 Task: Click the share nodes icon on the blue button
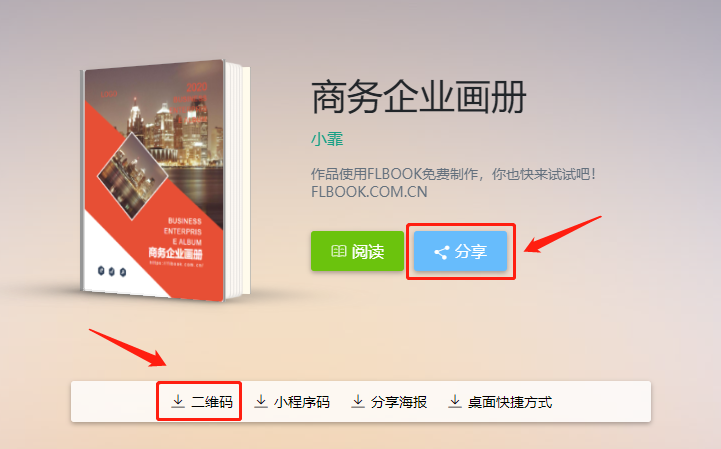(441, 252)
